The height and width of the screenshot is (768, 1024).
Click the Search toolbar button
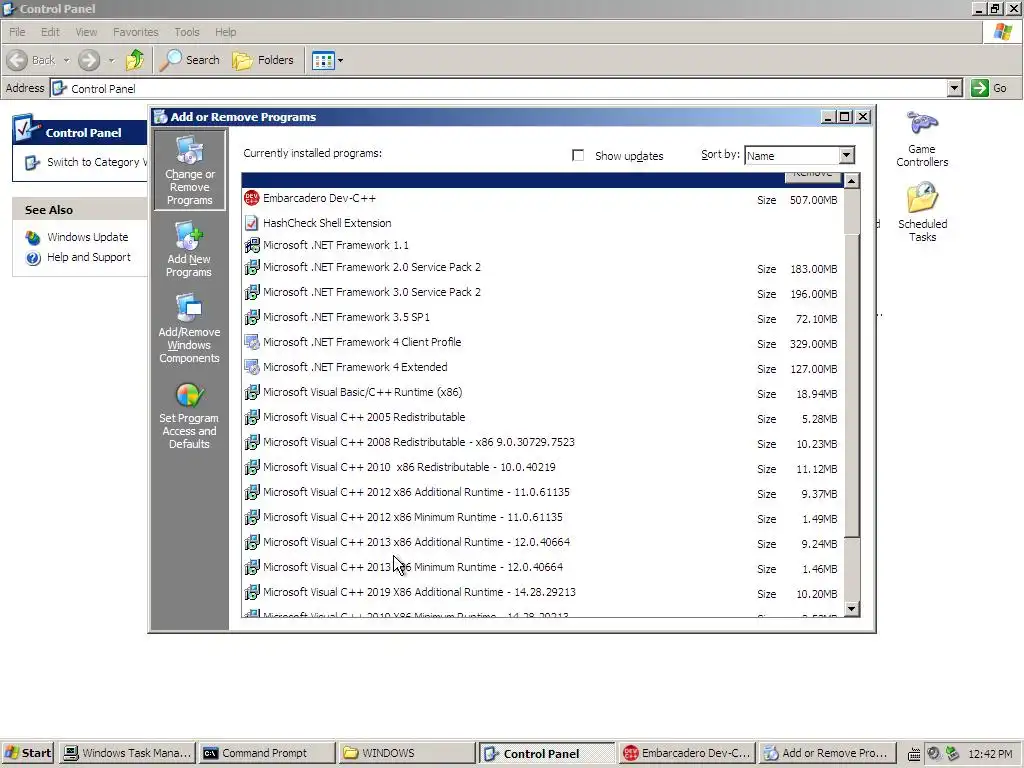tap(189, 60)
